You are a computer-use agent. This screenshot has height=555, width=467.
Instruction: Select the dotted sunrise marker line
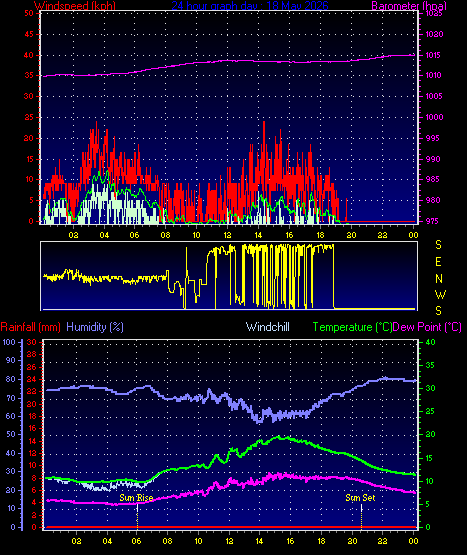pos(137,516)
